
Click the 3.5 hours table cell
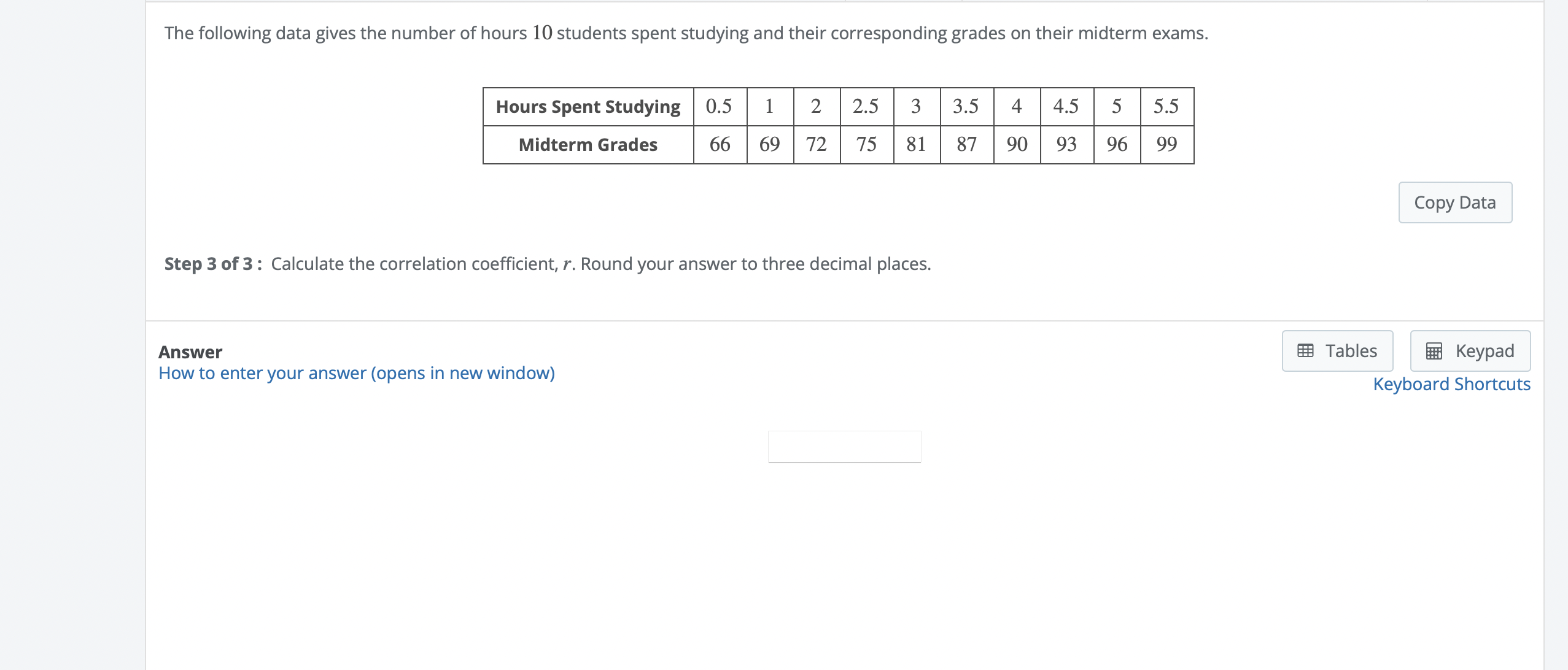[966, 107]
